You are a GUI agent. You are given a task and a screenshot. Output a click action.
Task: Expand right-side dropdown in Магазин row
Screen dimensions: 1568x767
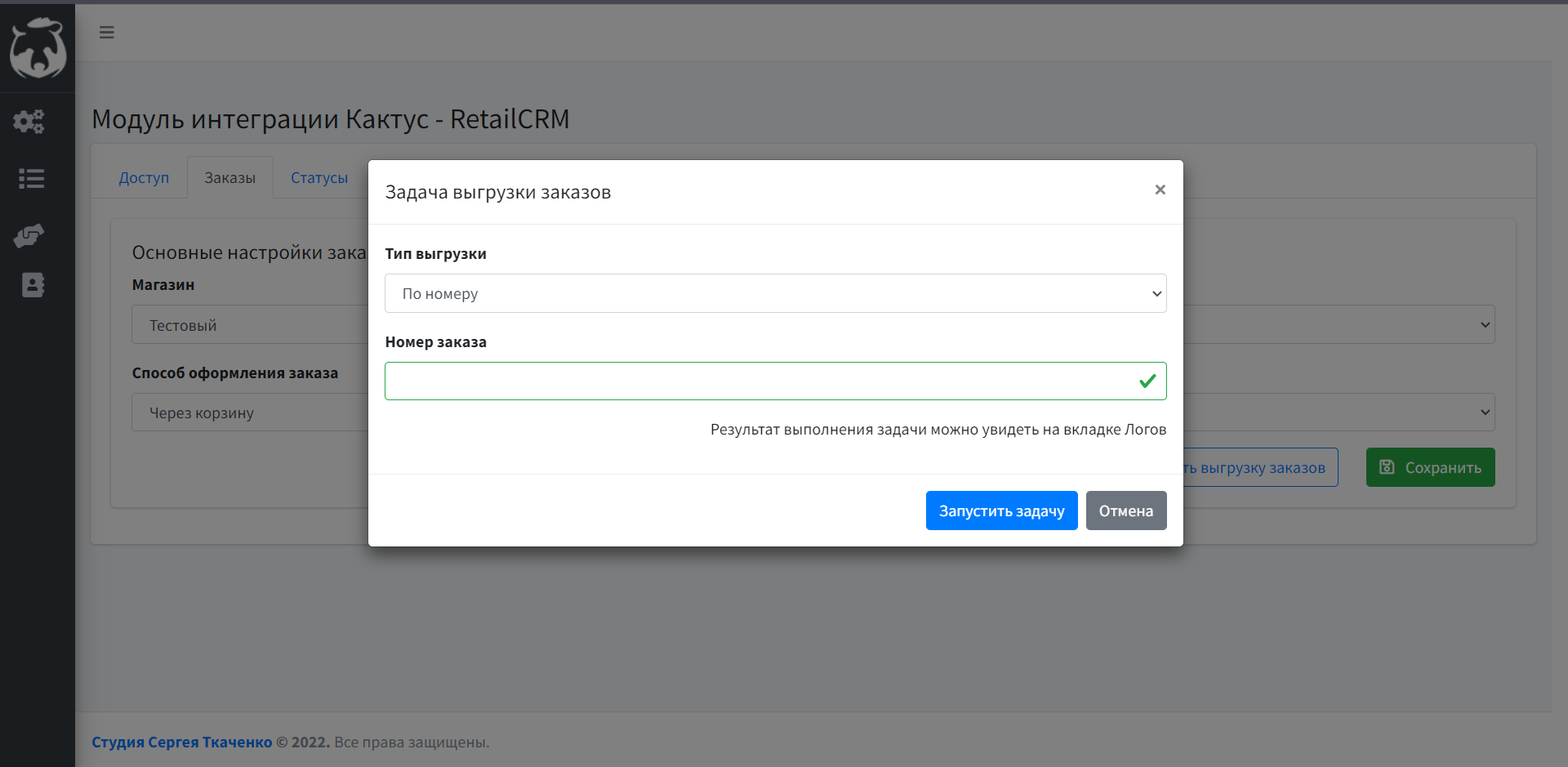pos(1339,324)
